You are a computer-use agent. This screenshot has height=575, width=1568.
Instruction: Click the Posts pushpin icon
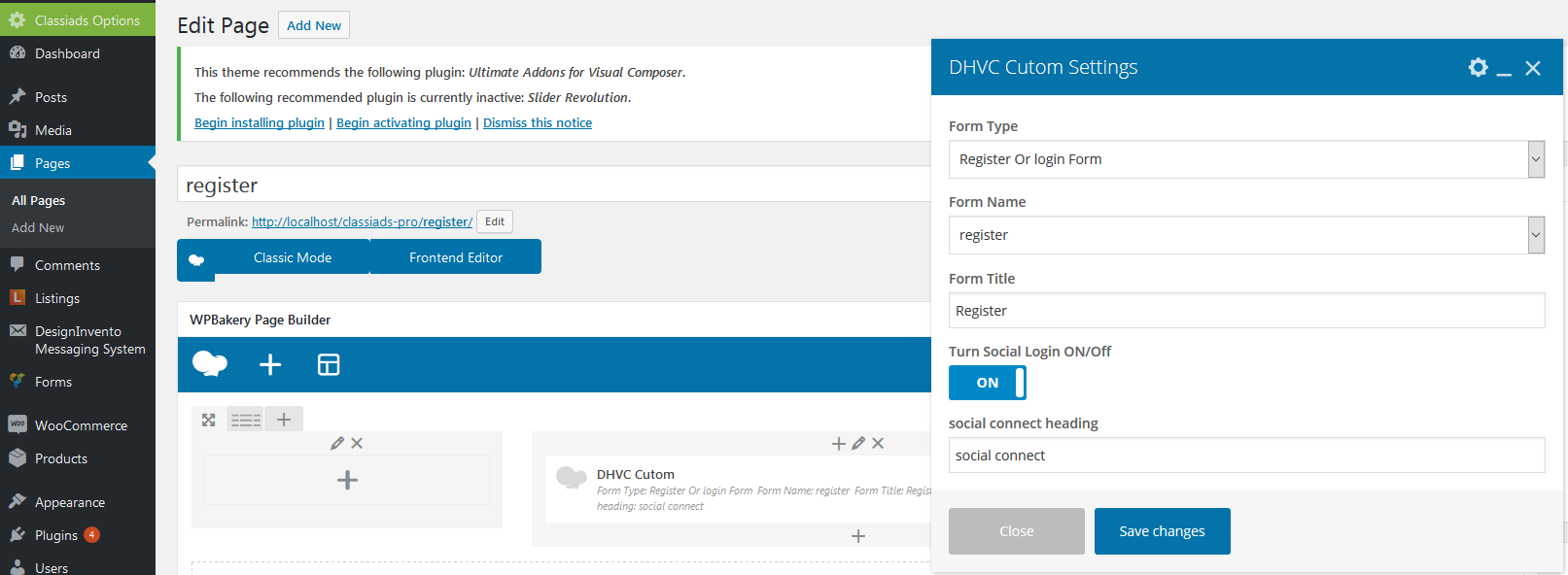coord(17,96)
